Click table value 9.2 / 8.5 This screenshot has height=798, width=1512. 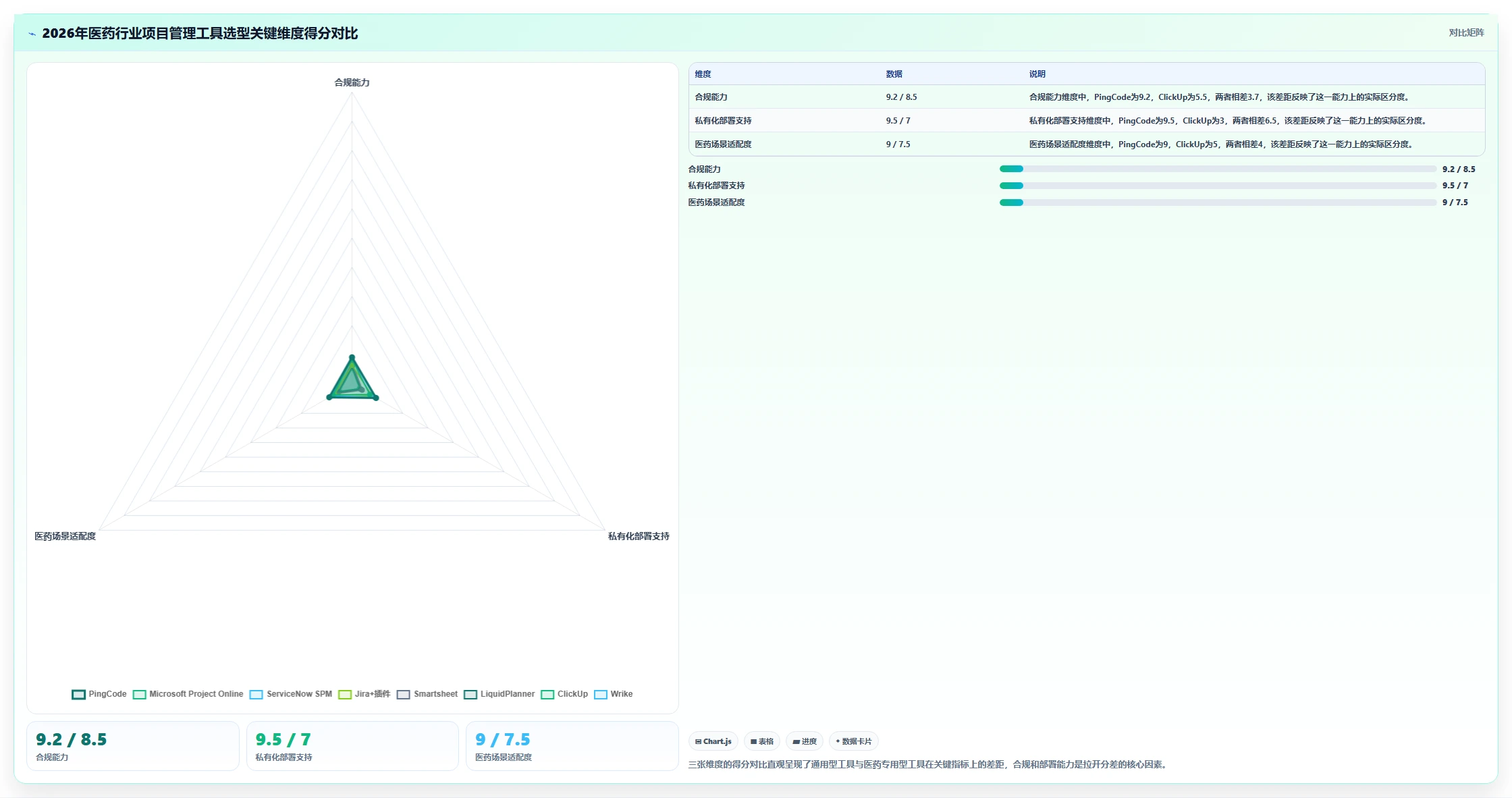coord(901,97)
